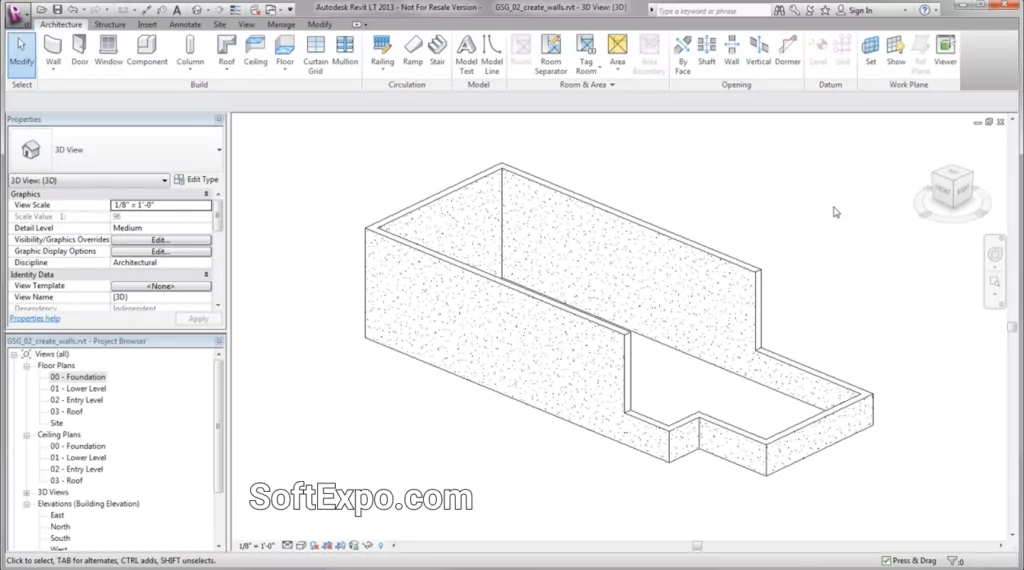Collapse the Graphics properties group
The width and height of the screenshot is (1024, 570).
206,194
